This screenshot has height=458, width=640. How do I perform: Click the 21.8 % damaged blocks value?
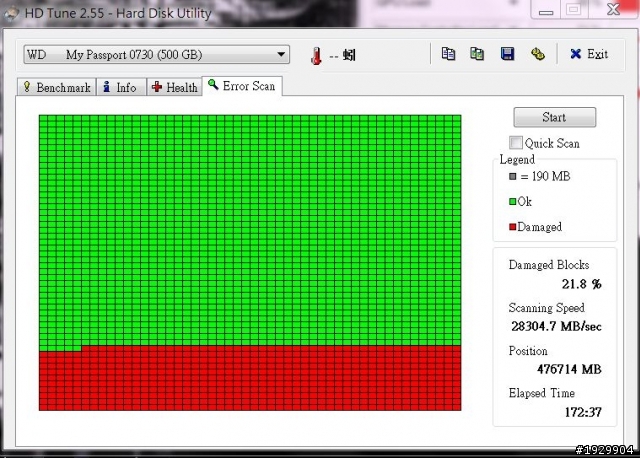581,284
